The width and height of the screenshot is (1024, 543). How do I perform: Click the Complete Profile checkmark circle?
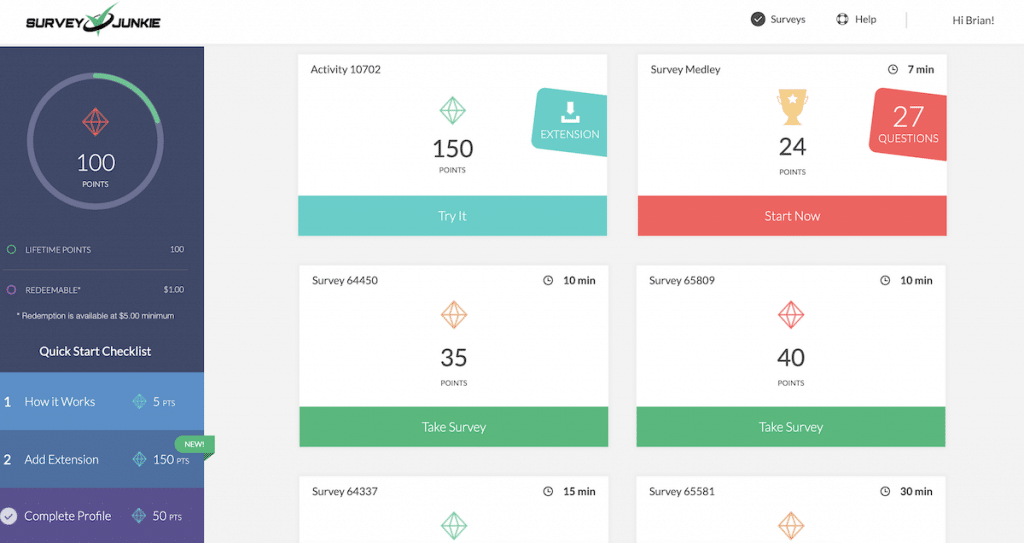pos(8,516)
